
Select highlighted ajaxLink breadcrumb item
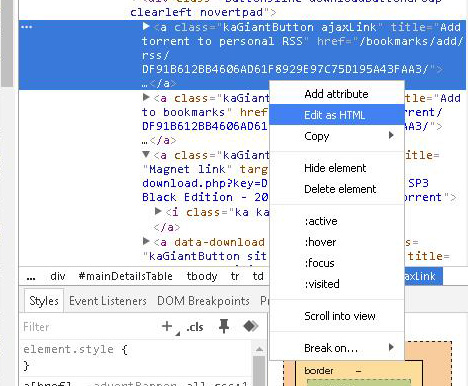coord(423,276)
